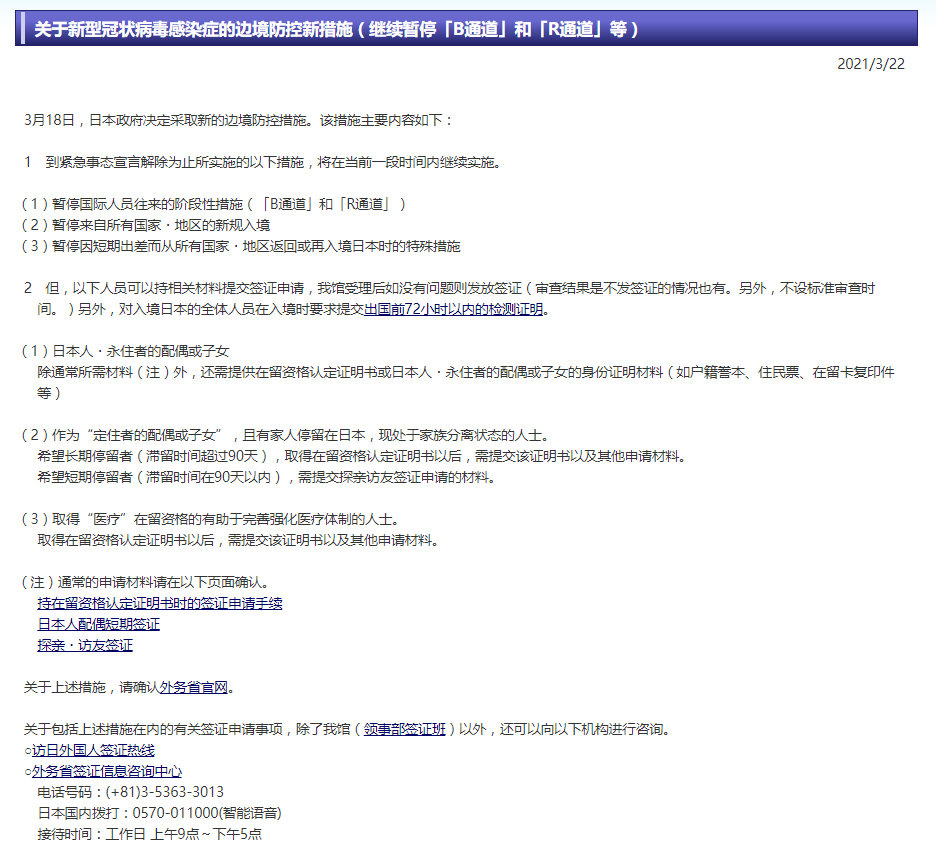Click the 暂停来自所有国家・地区的新规入境 line
This screenshot has height=865, width=936.
pyautogui.click(x=146, y=225)
